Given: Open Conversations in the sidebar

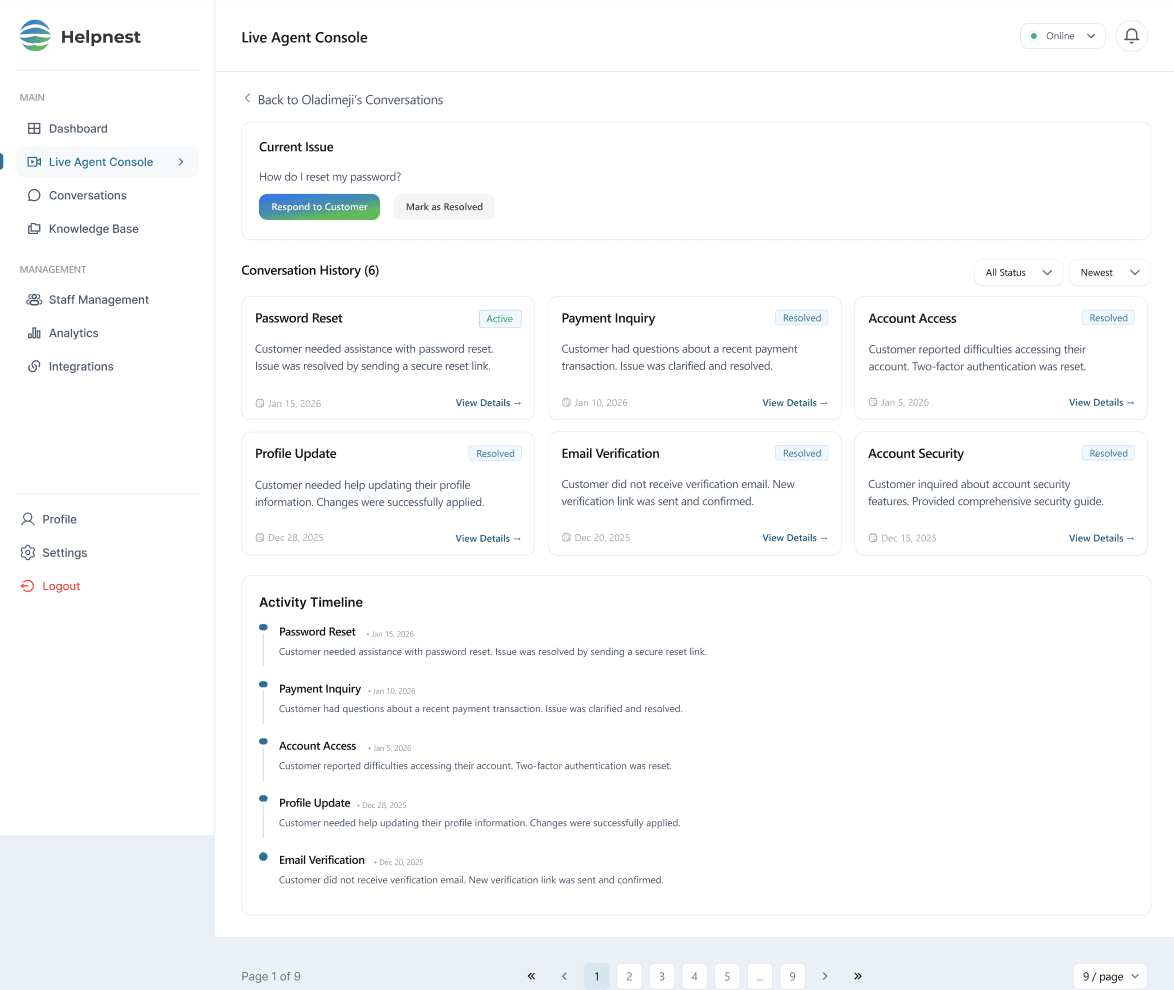Looking at the screenshot, I should (x=108, y=195).
